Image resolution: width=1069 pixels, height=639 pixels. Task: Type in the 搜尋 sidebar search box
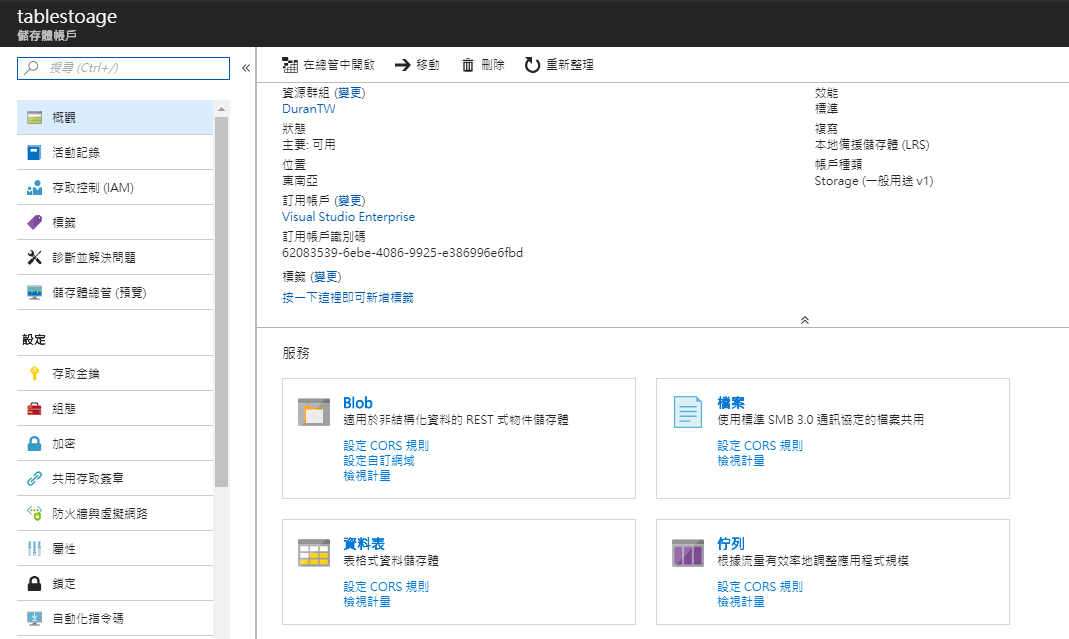pos(120,68)
